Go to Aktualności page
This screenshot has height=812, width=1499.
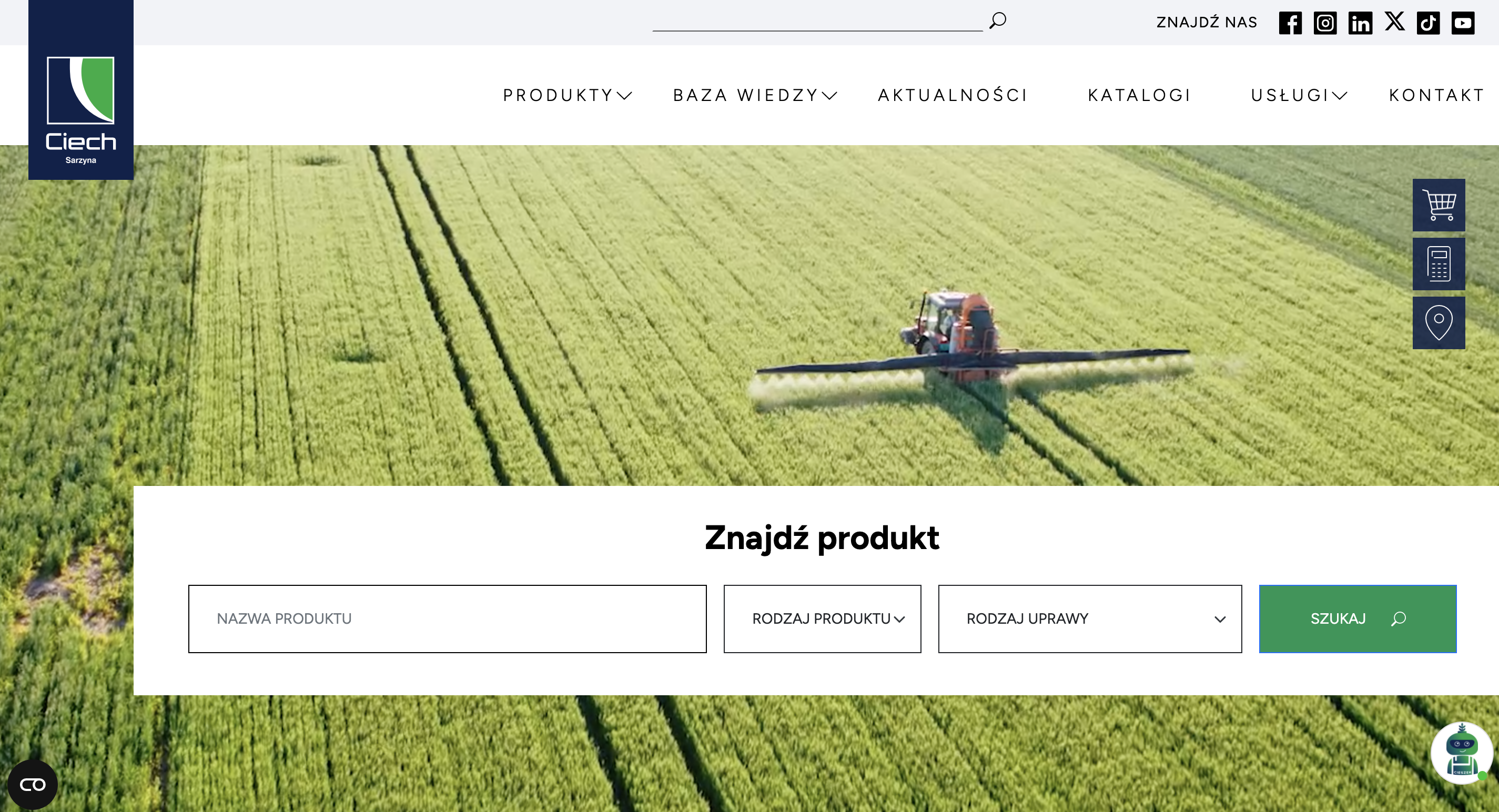953,95
